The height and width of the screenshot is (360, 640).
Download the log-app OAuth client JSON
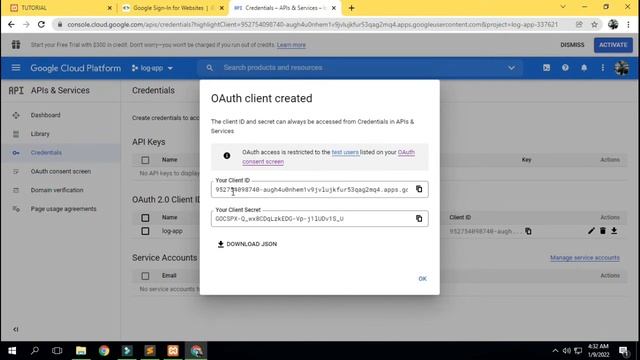tap(614, 231)
